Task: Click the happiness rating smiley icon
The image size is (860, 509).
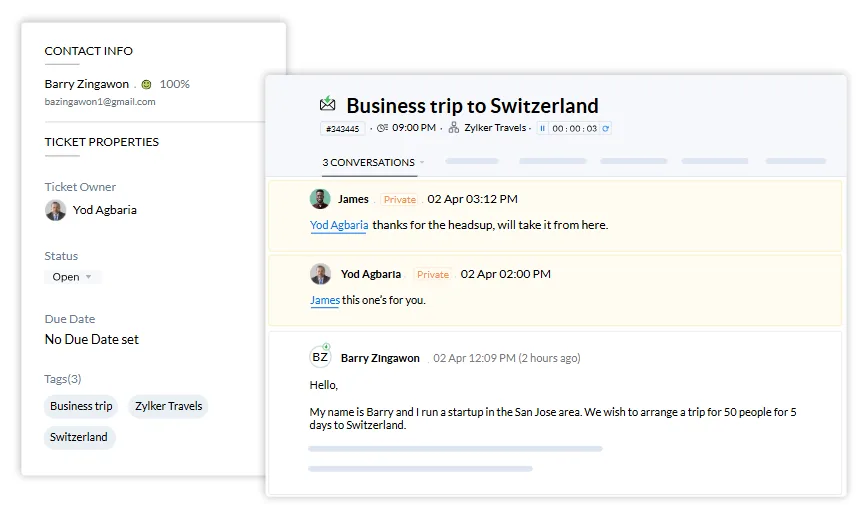Action: (146, 84)
